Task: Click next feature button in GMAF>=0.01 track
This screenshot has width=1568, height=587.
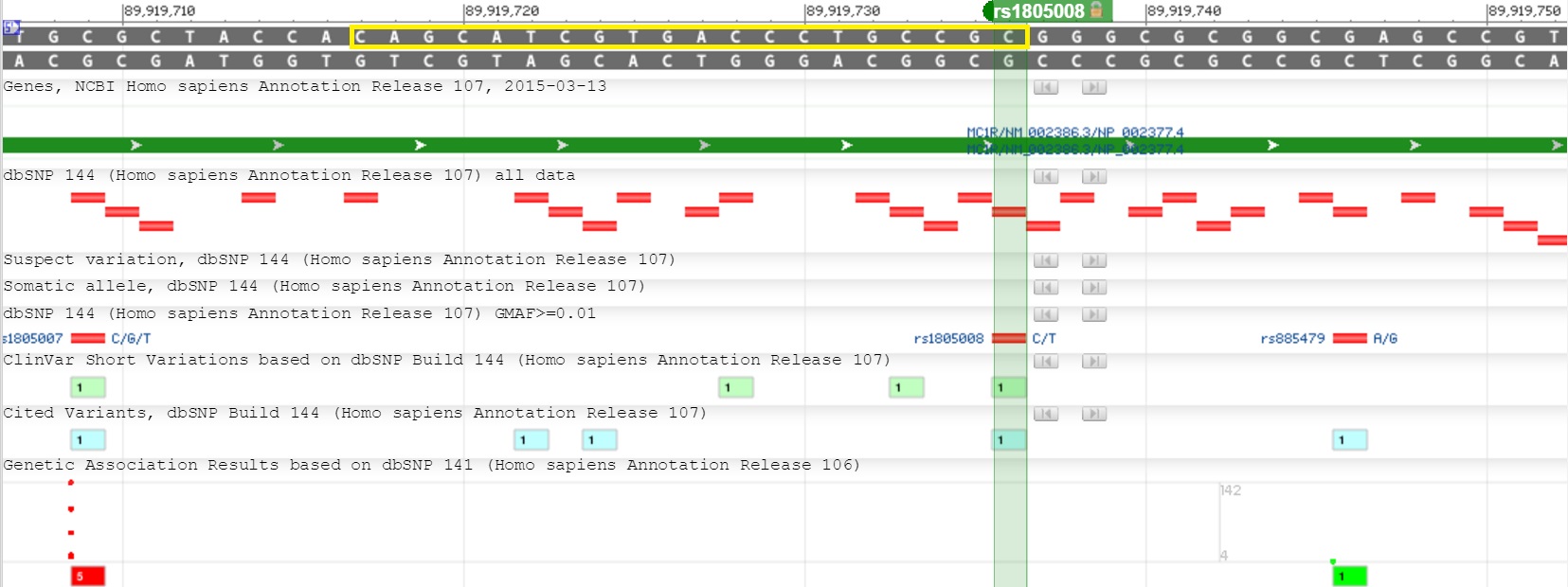Action: (x=1093, y=314)
